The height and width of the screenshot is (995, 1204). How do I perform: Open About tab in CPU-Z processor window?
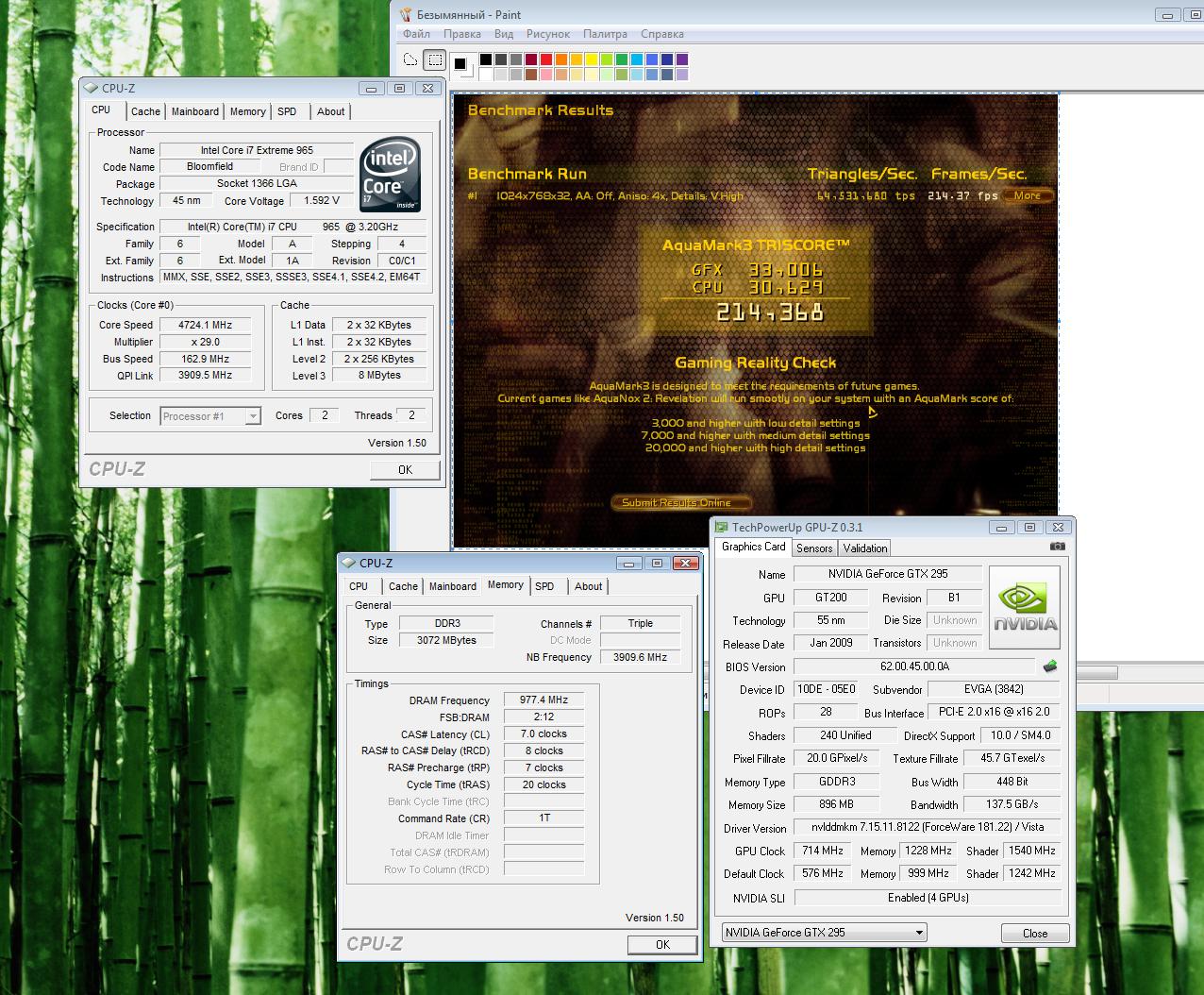(330, 111)
